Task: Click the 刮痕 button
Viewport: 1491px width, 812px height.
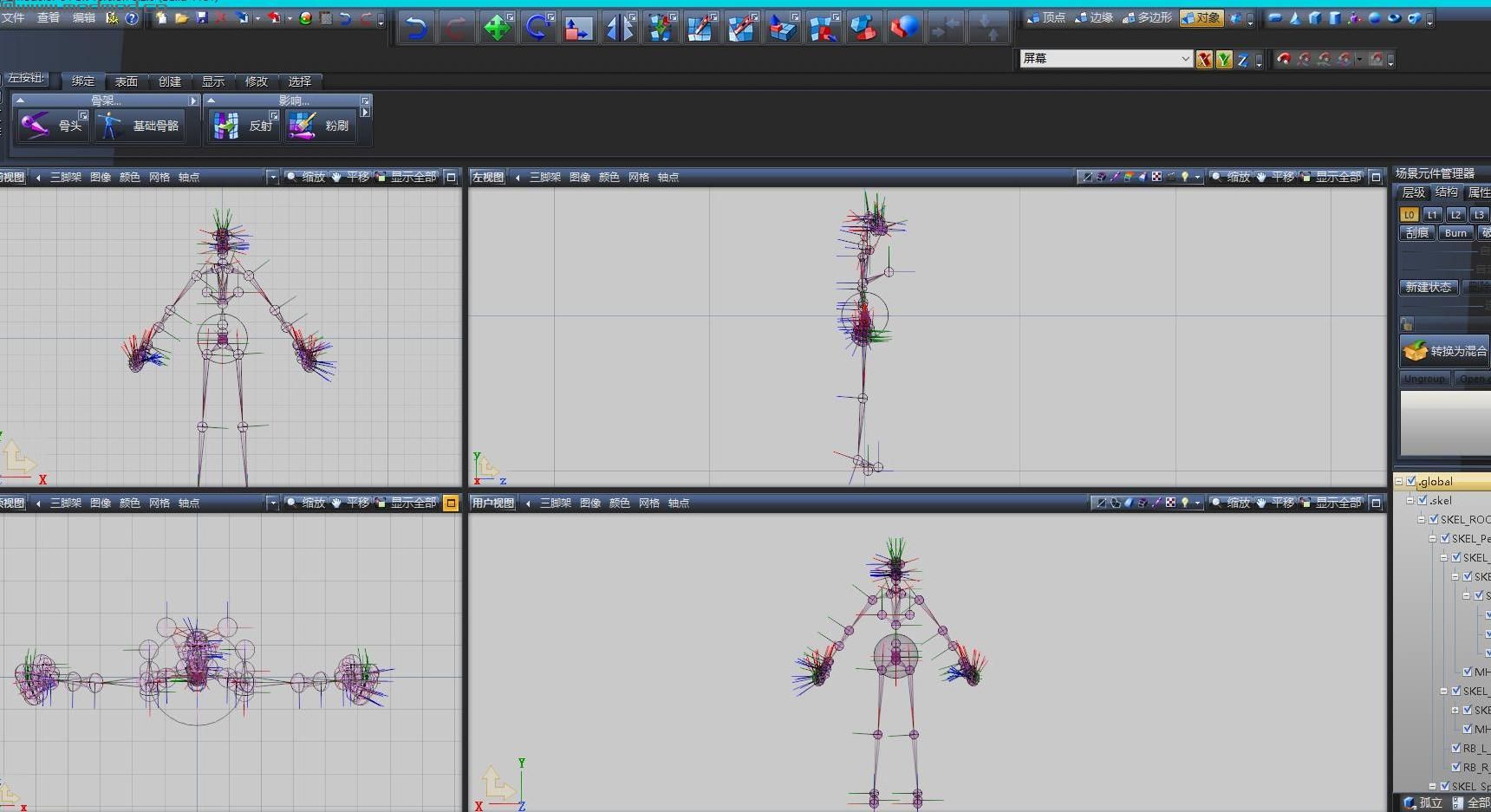Action: click(x=1417, y=233)
